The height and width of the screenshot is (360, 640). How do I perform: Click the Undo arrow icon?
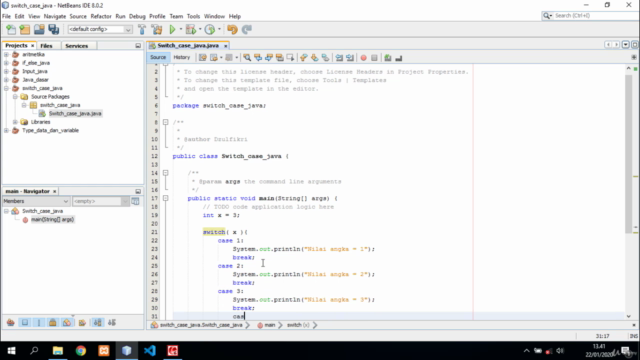pos(232,29)
